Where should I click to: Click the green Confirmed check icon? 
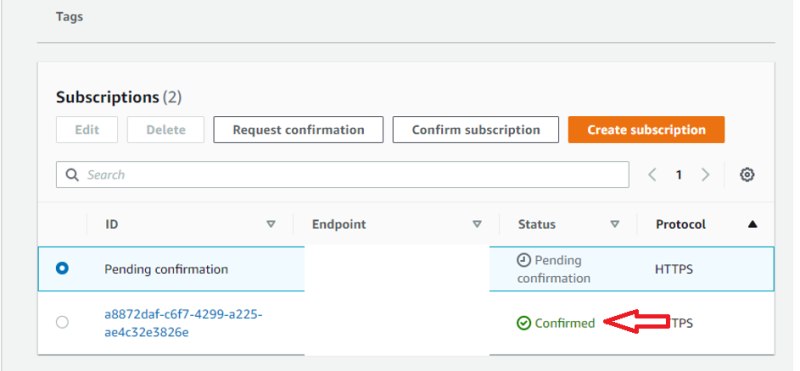(x=524, y=323)
